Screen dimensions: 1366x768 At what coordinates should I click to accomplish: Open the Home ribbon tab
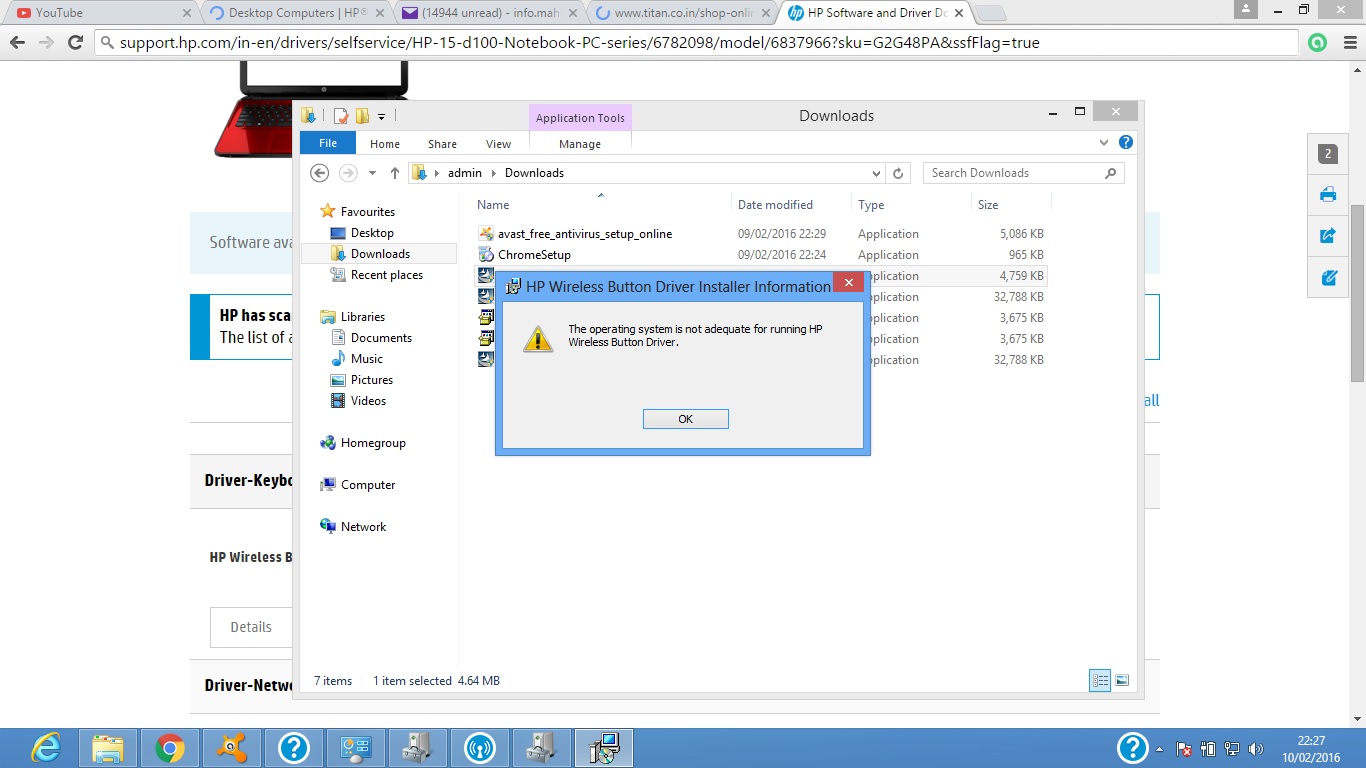[385, 144]
